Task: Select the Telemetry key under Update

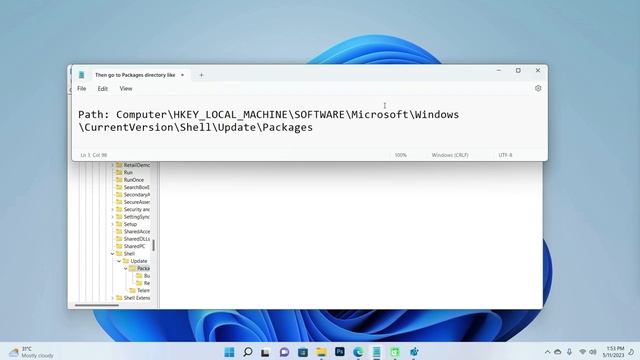Action: click(x=140, y=290)
